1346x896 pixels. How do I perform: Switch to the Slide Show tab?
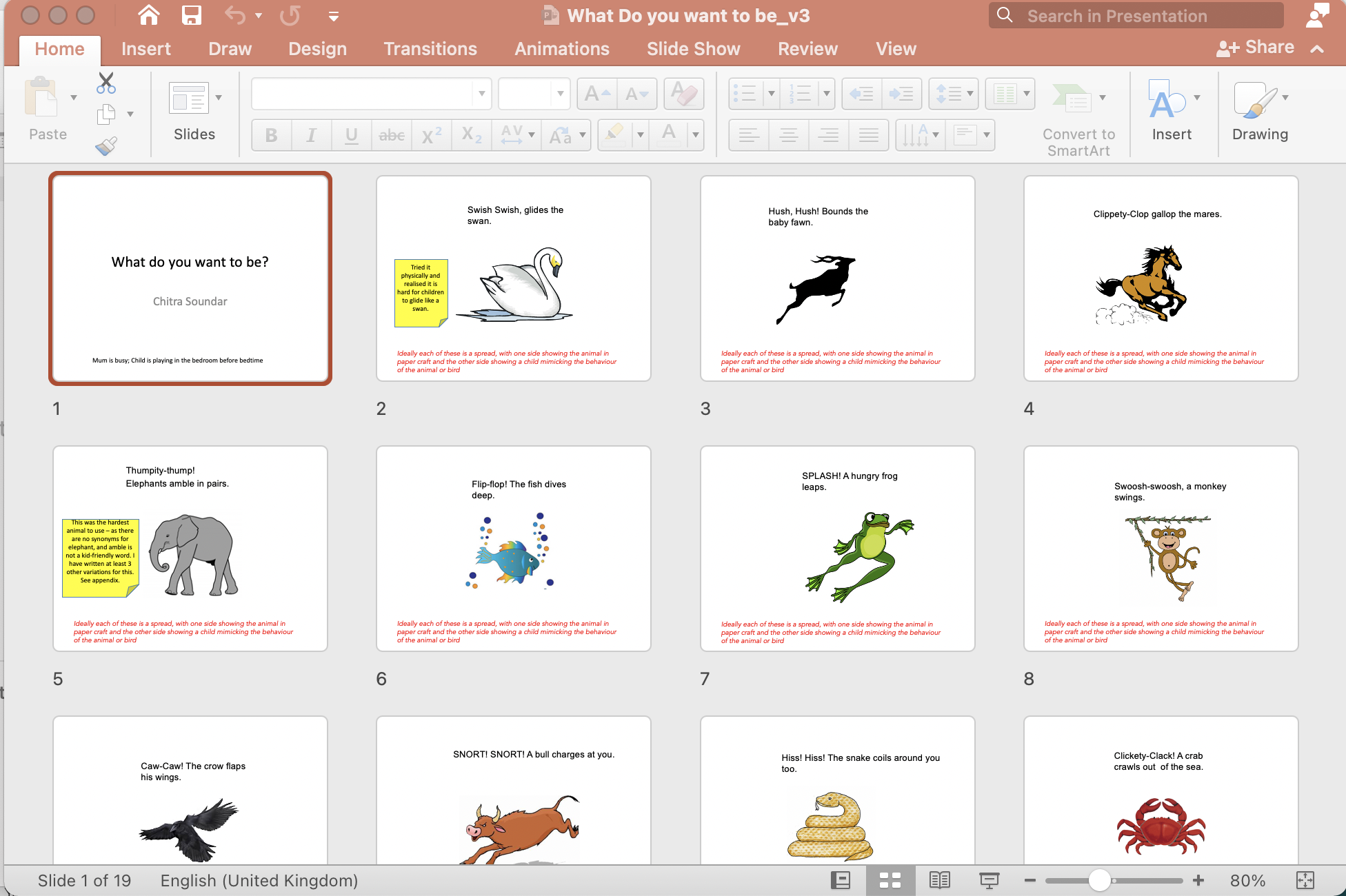693,49
